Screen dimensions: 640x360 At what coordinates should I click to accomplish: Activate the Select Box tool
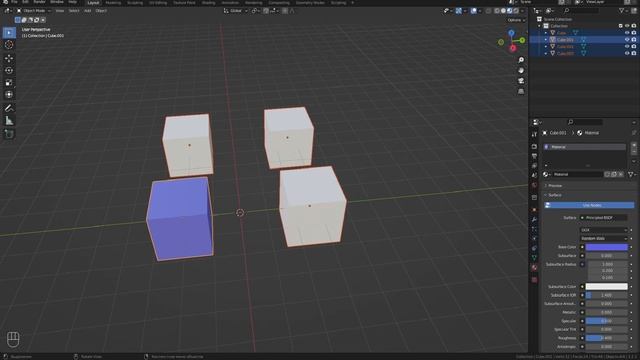9,33
